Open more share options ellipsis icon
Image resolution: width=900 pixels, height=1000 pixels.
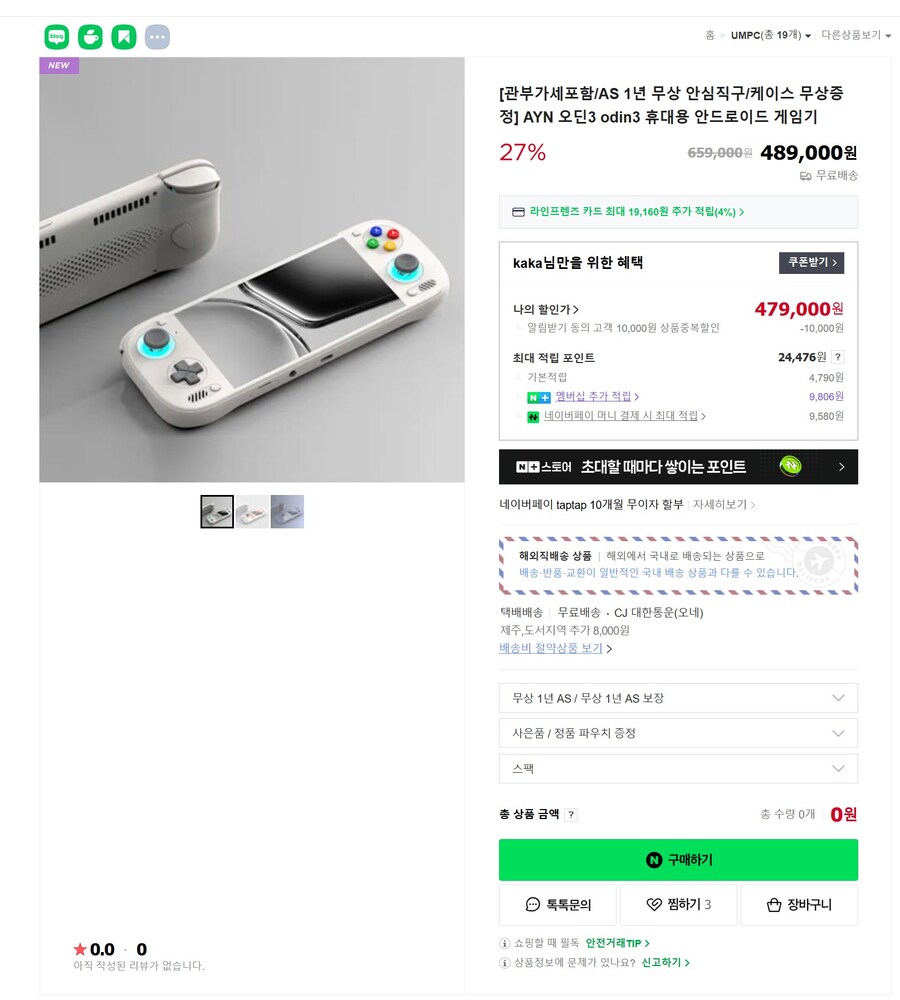pos(158,37)
